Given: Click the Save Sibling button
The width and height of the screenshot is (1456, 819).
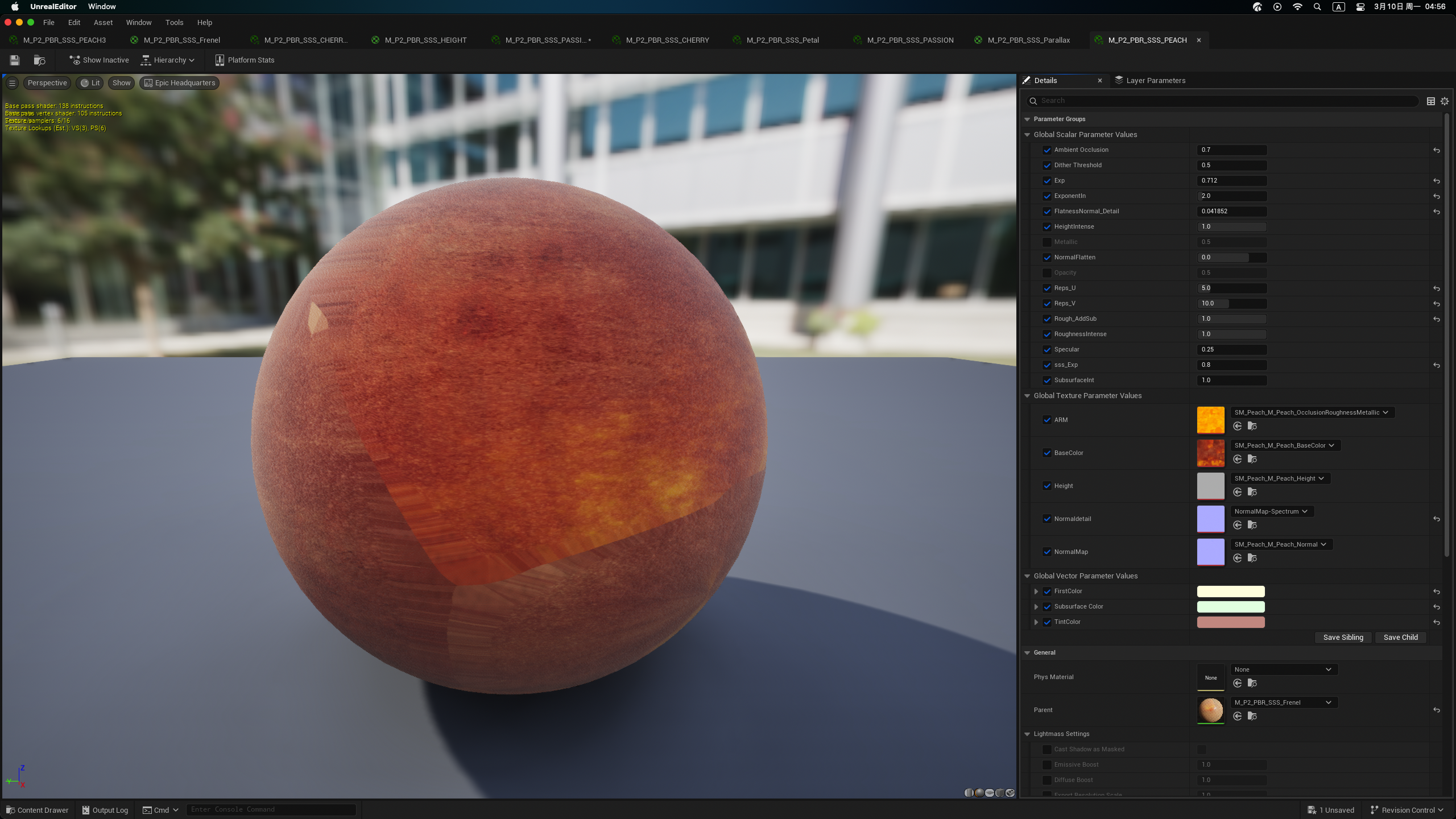Looking at the screenshot, I should point(1343,638).
